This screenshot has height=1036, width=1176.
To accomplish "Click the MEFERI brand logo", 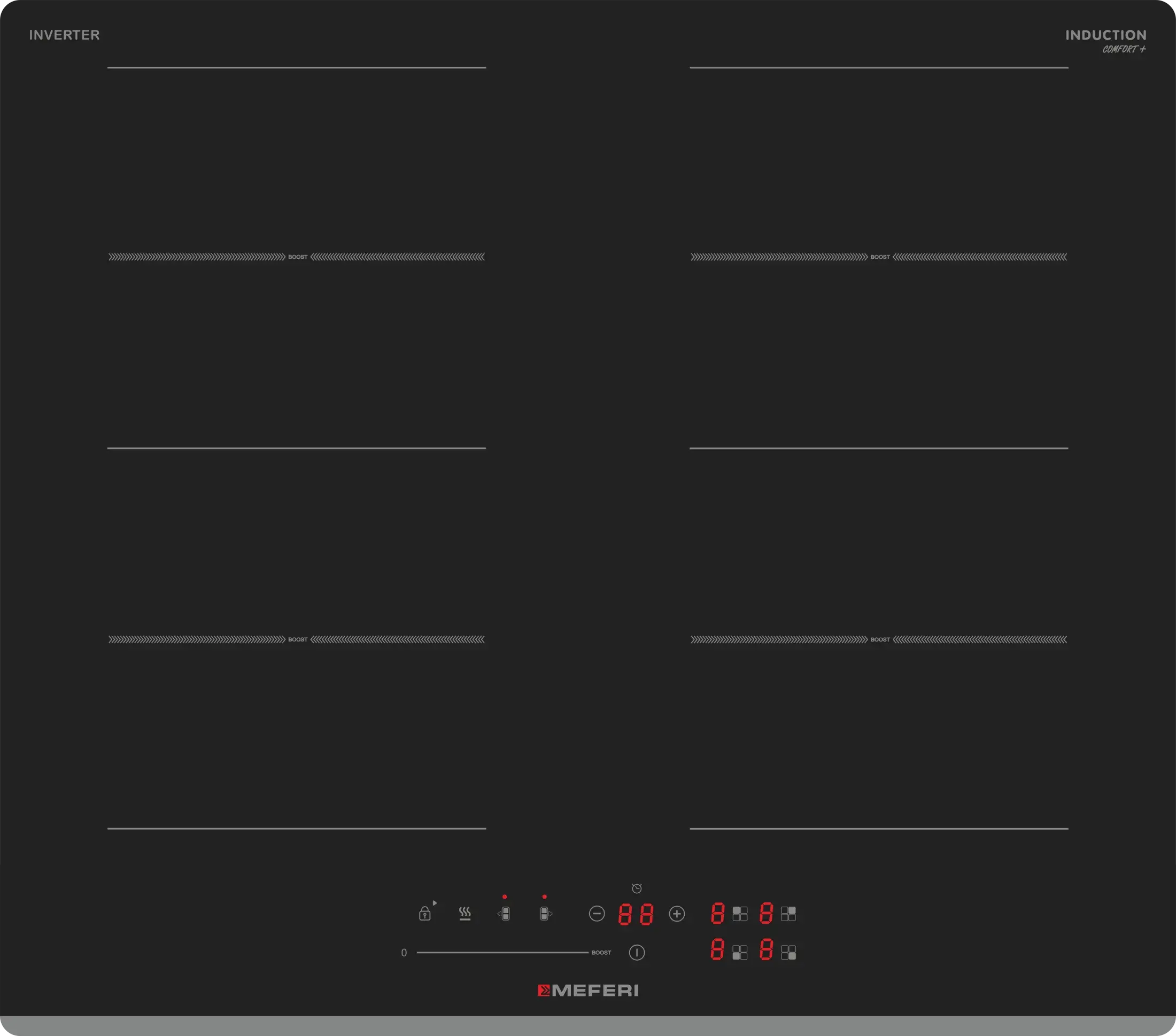I will tap(588, 991).
